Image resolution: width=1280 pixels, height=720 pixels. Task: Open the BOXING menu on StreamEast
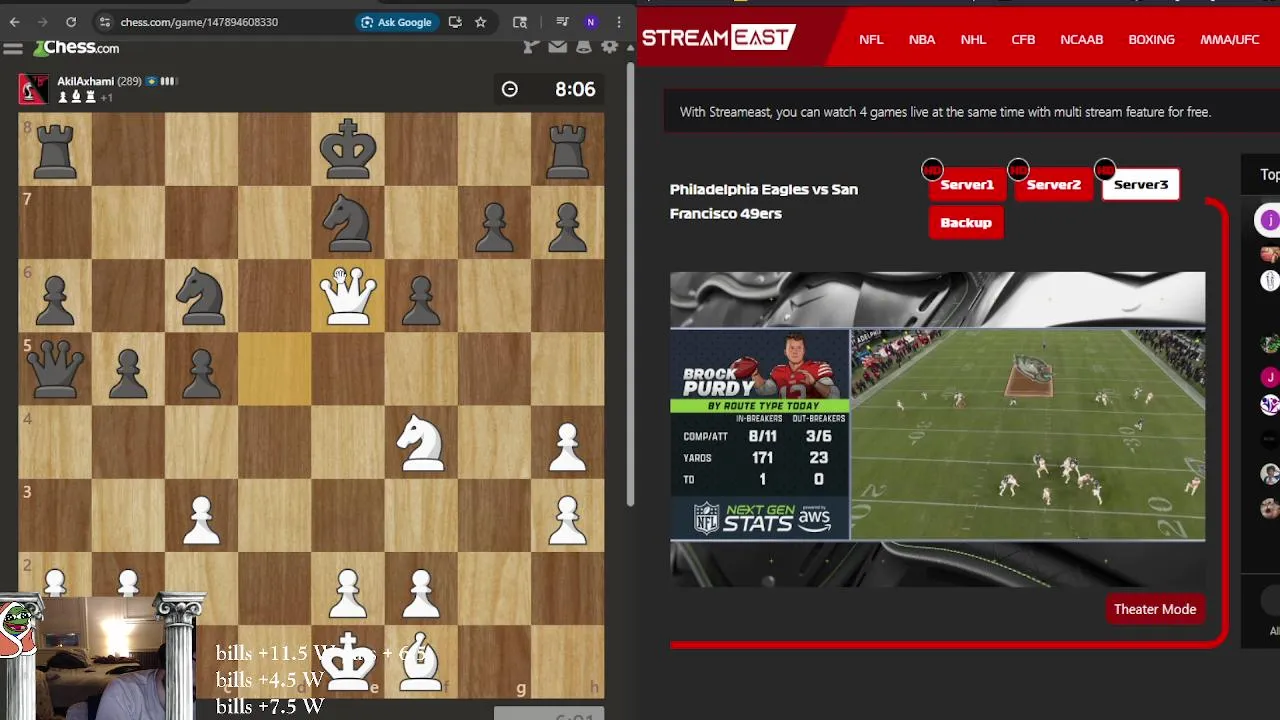pos(1151,39)
